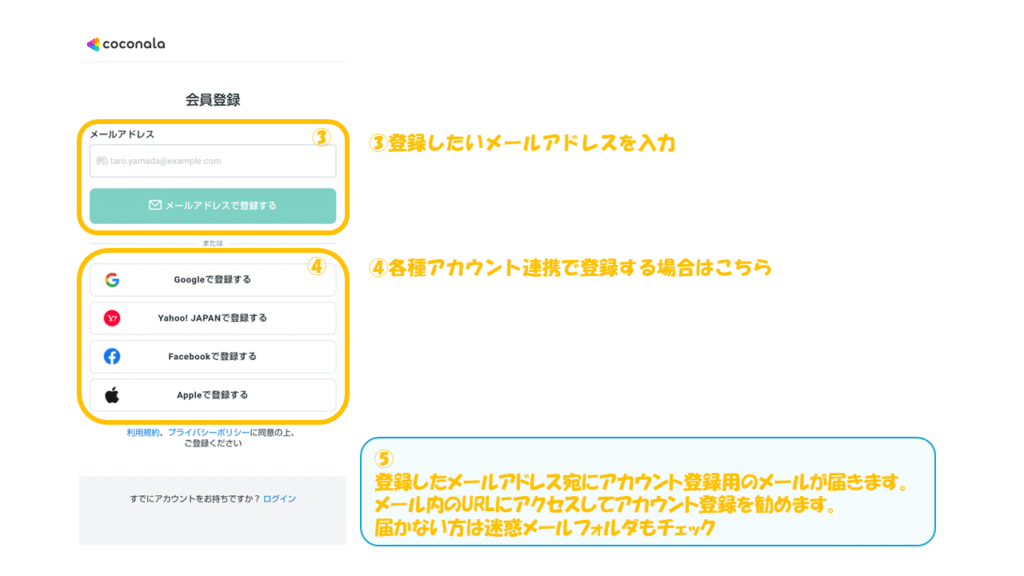Click the red Yahoo! JAPAN icon
Screen dimensions: 1024x576
tap(112, 318)
